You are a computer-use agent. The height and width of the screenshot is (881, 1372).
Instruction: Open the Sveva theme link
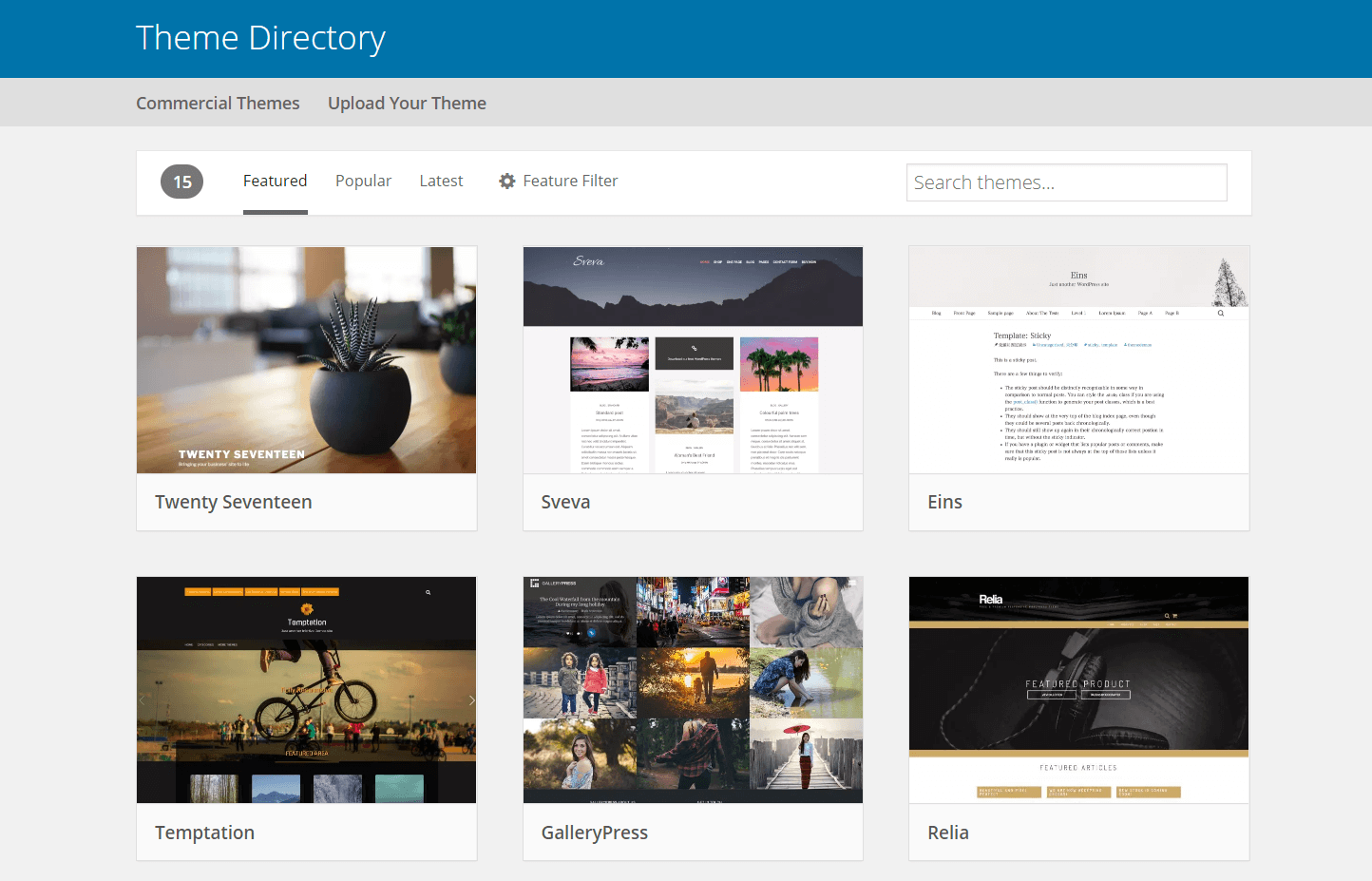coord(565,501)
